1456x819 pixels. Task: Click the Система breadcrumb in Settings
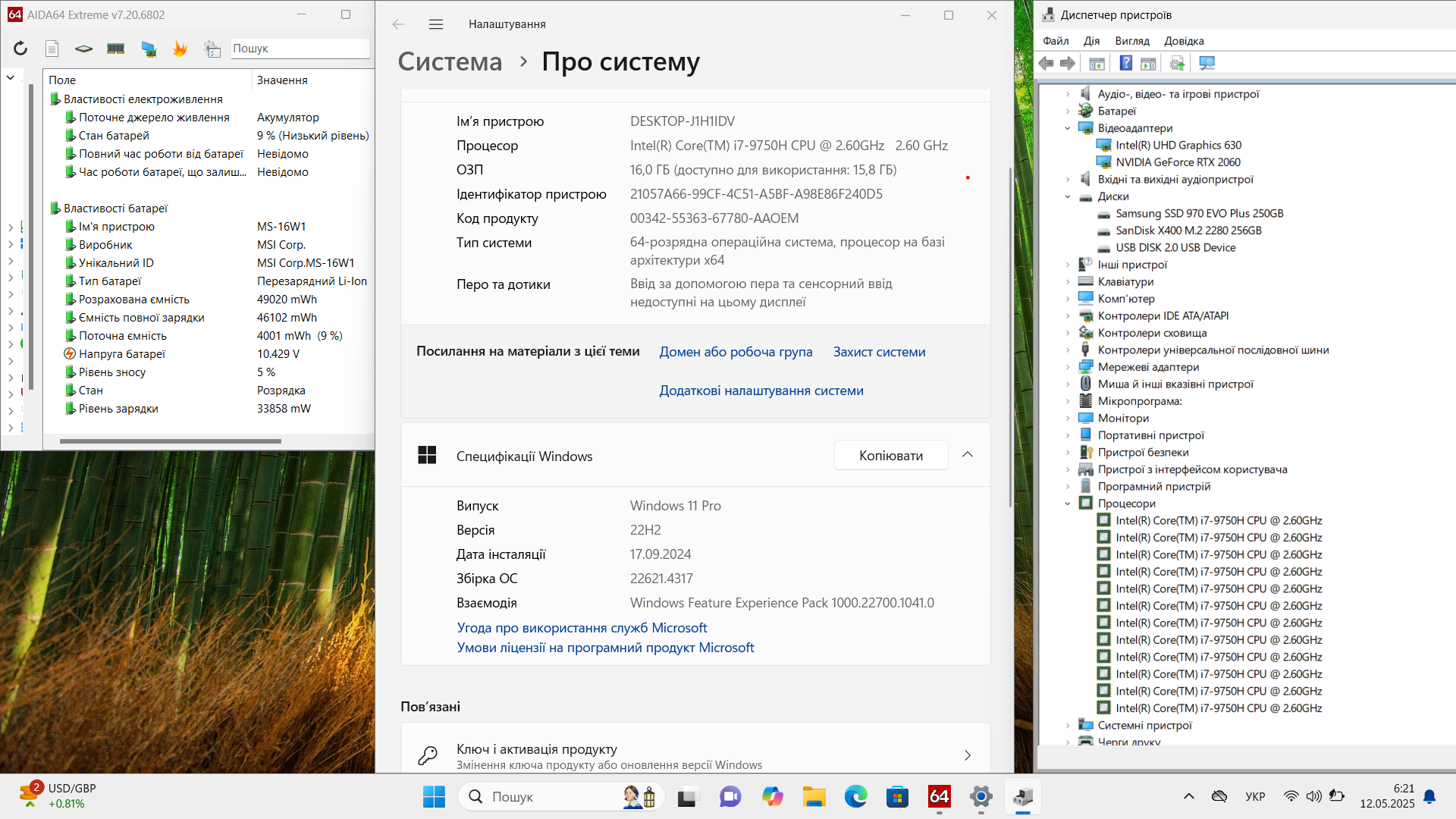450,61
